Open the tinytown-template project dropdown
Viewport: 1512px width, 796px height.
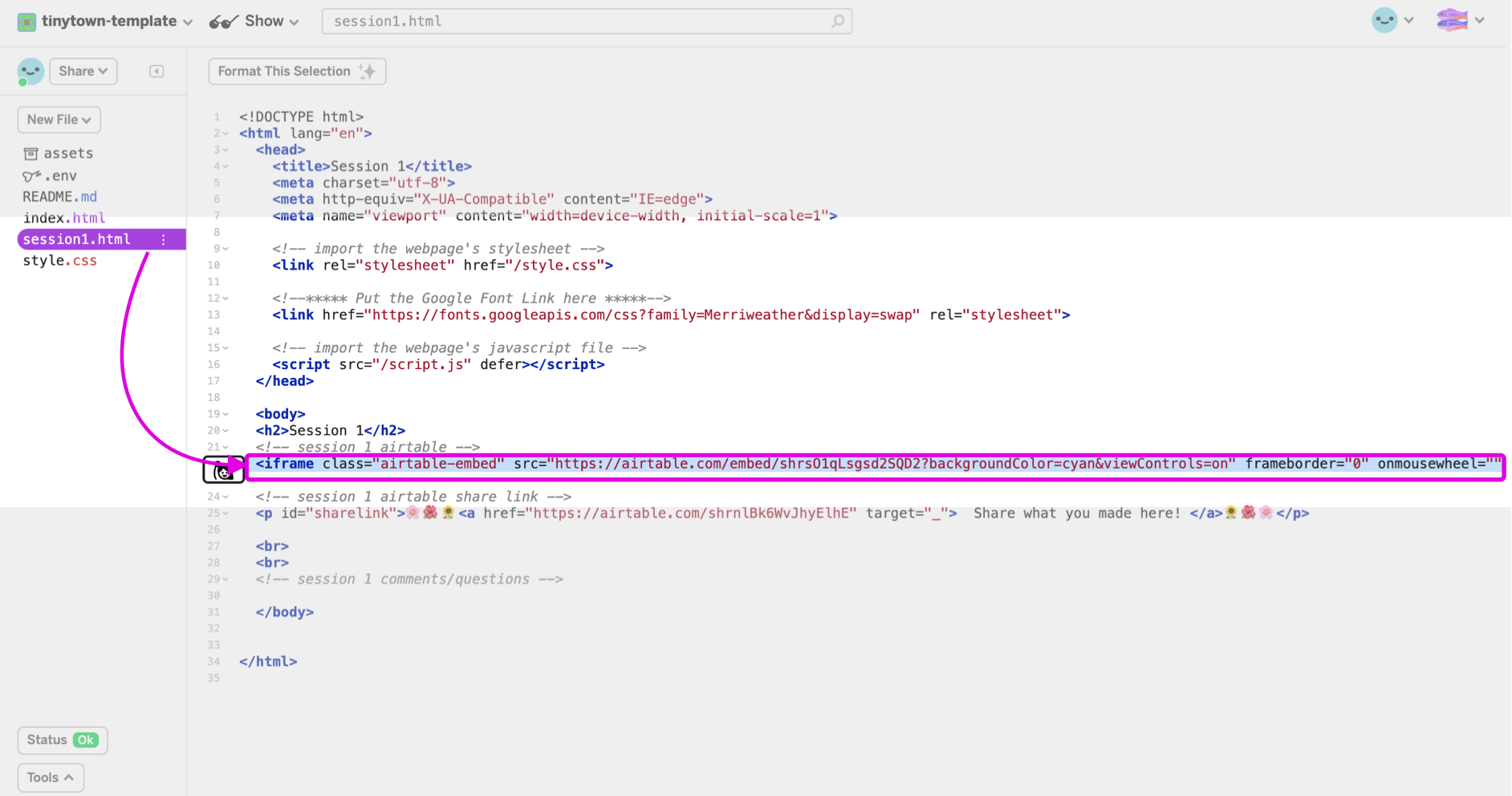point(188,22)
